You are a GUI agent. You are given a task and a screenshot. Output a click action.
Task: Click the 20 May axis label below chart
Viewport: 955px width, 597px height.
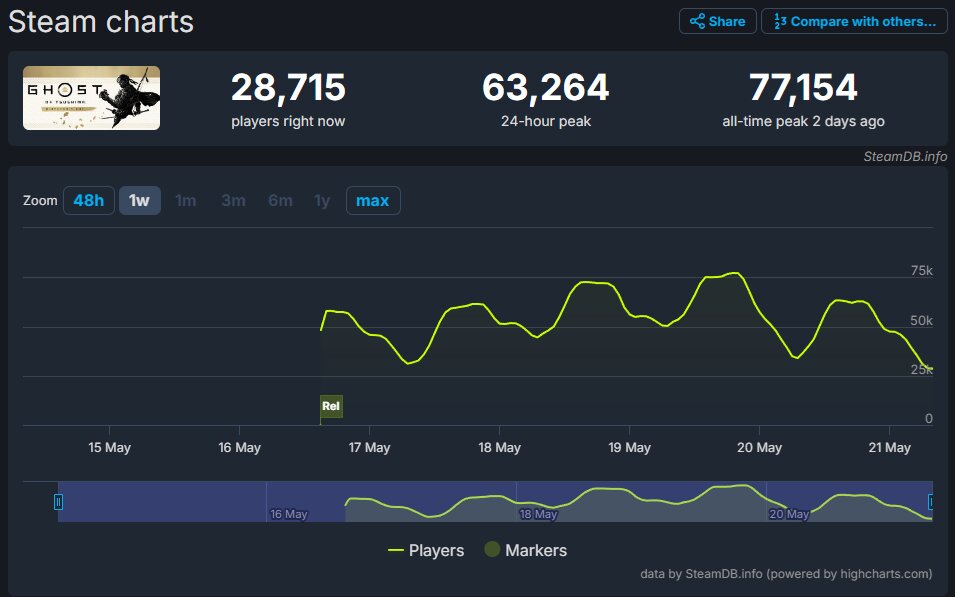point(759,448)
